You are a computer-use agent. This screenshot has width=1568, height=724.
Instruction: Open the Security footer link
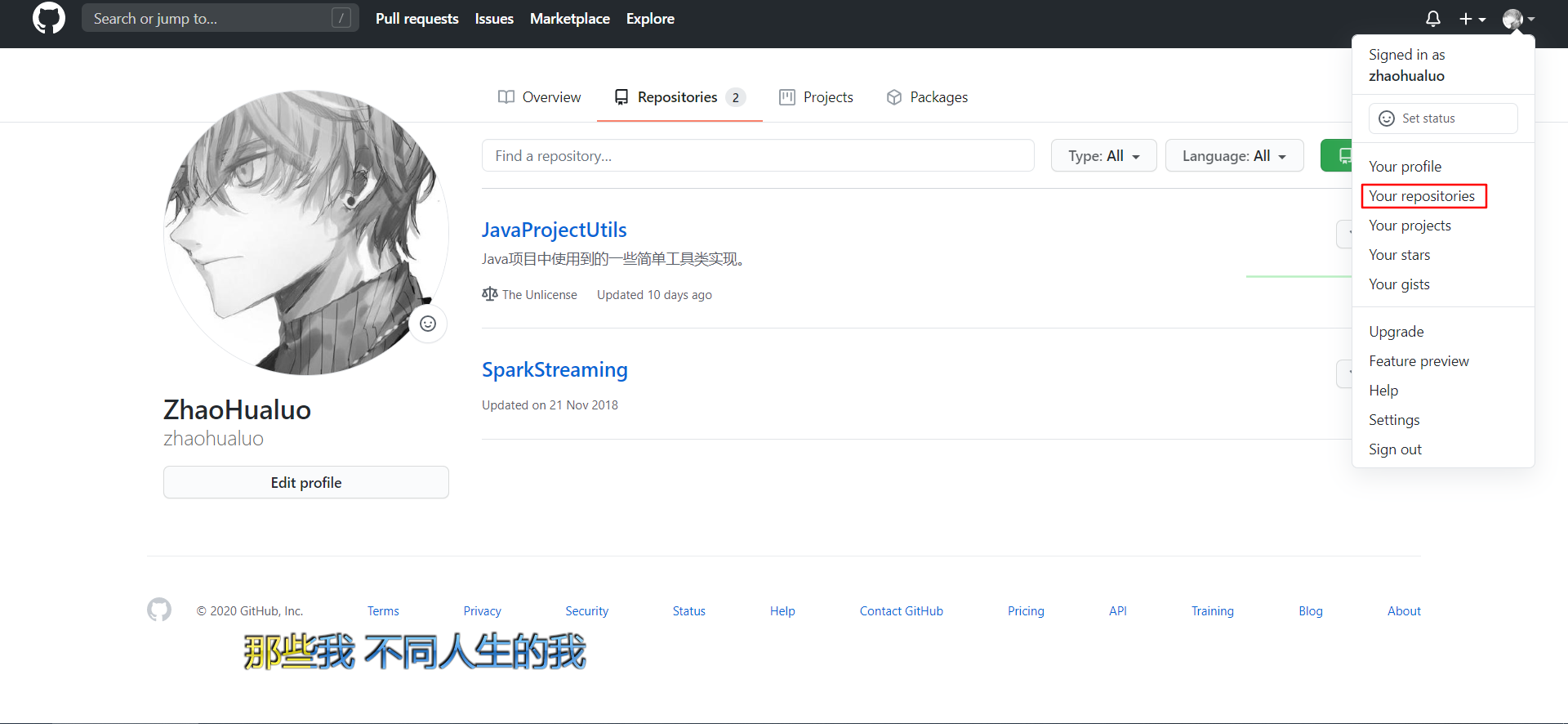pyautogui.click(x=586, y=611)
